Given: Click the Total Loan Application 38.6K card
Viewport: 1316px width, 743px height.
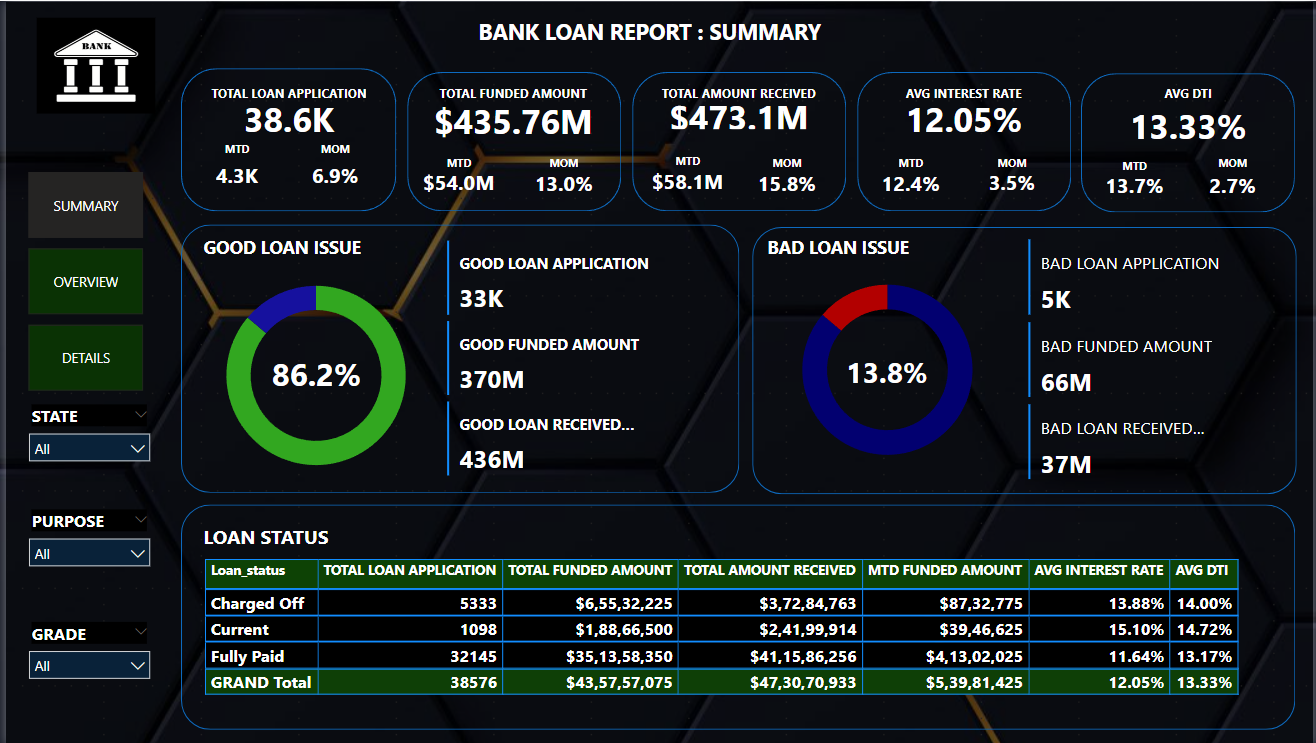Looking at the screenshot, I should point(288,140).
